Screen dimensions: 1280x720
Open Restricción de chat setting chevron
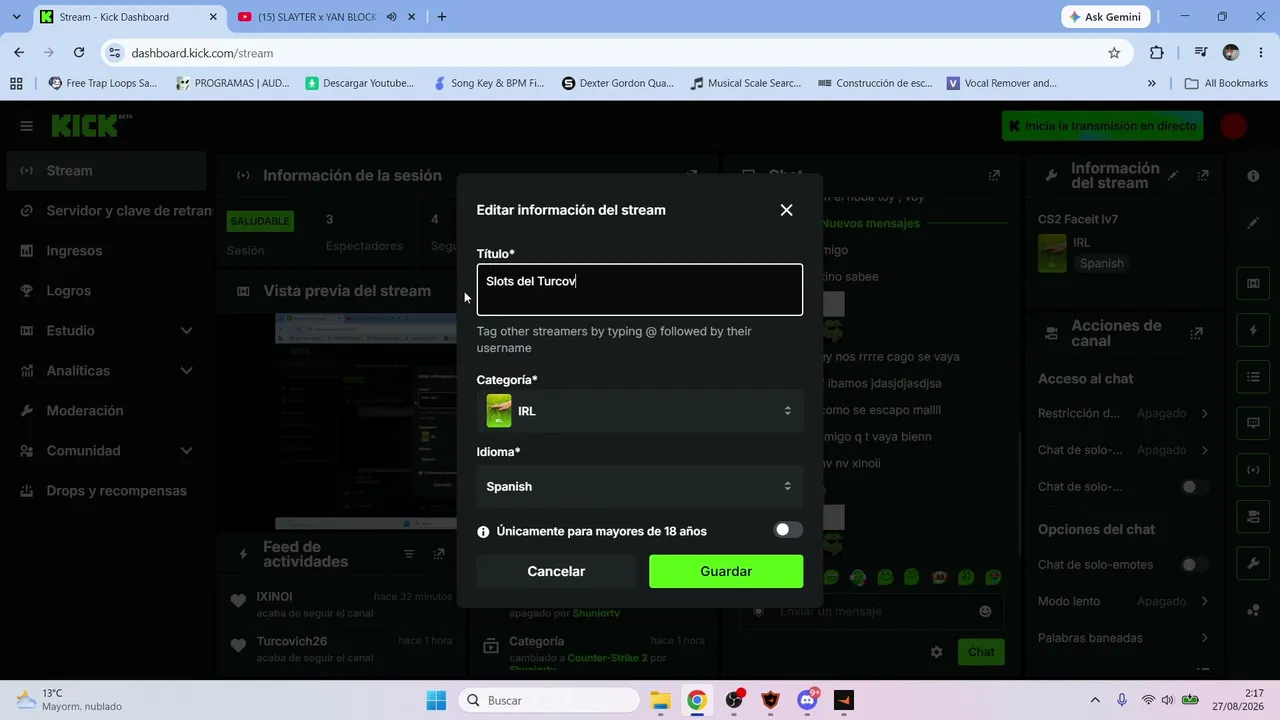tap(1204, 413)
